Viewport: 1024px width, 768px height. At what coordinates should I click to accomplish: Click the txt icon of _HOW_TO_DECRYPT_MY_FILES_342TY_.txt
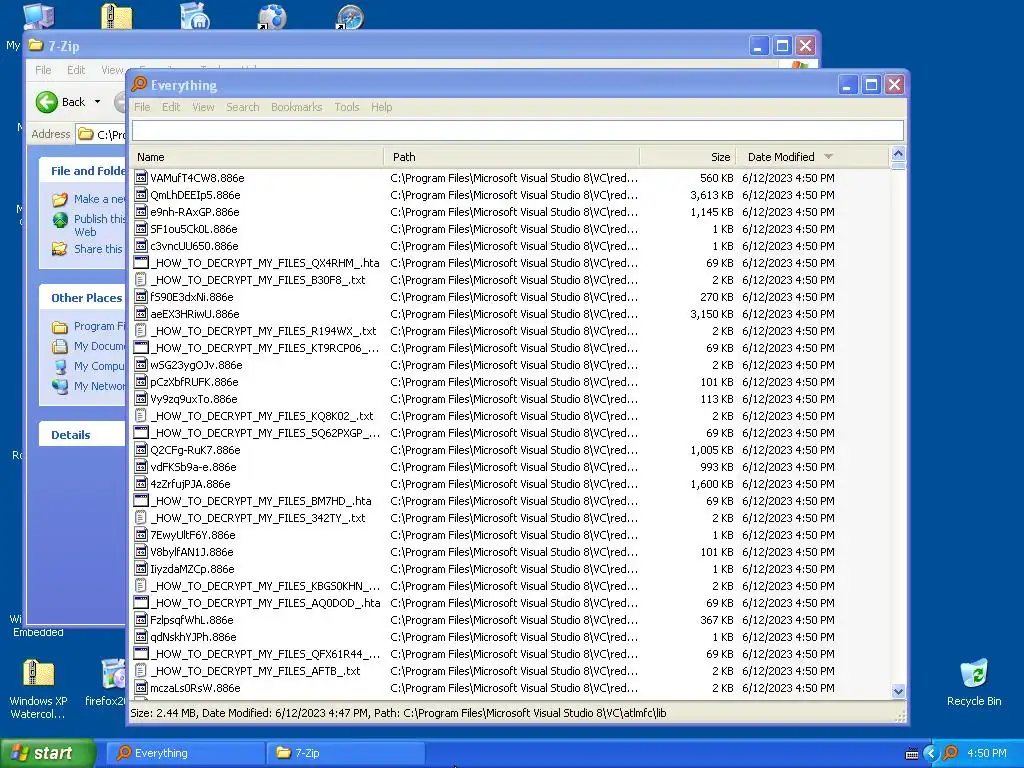click(140, 517)
